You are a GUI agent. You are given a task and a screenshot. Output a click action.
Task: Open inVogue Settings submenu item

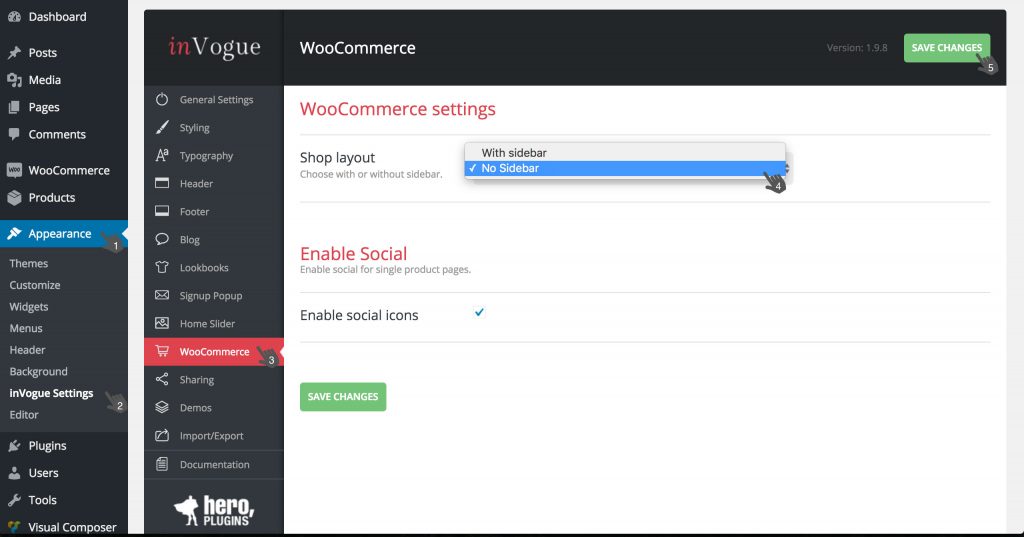[x=52, y=393]
